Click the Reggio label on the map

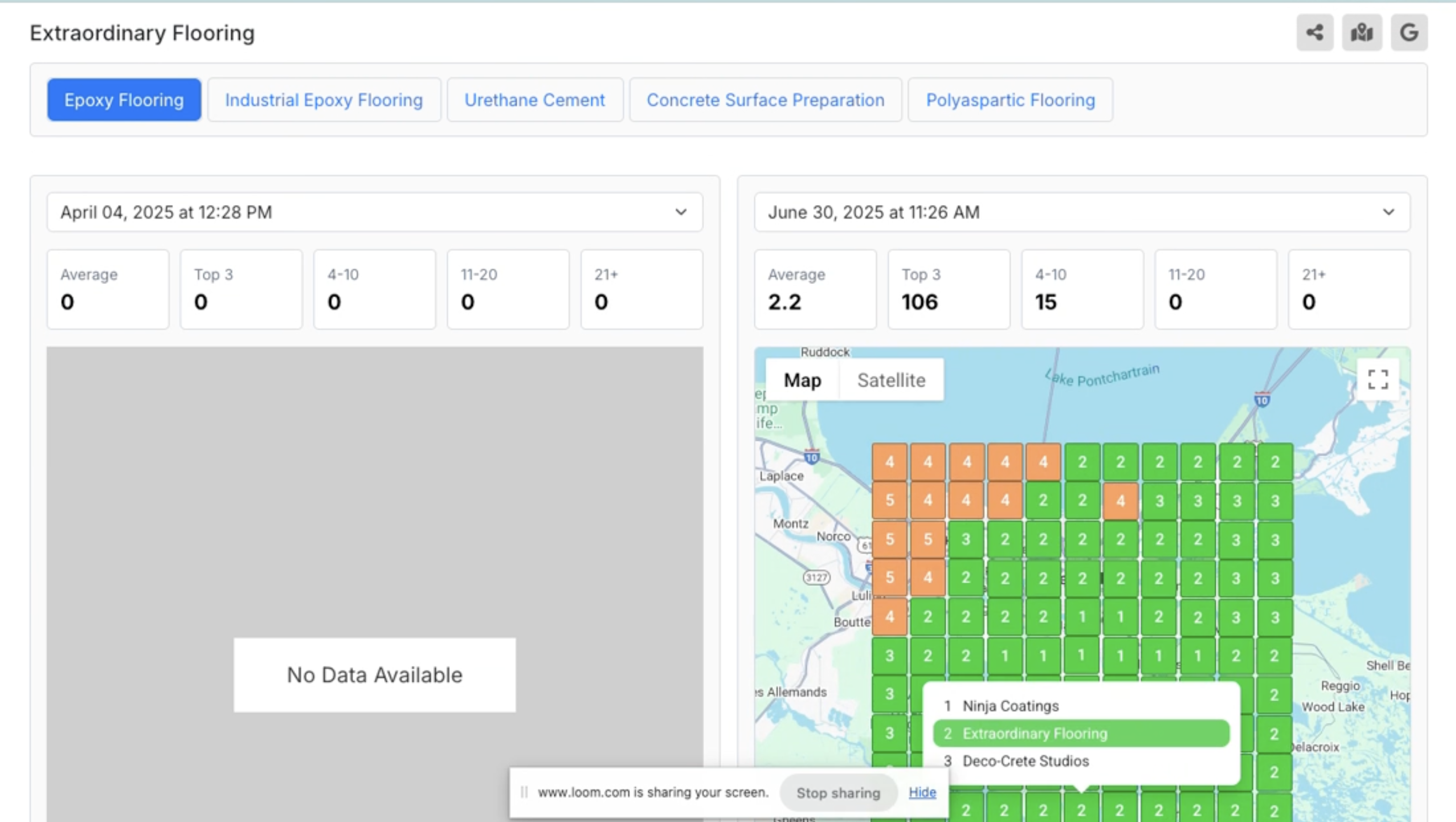[1340, 686]
